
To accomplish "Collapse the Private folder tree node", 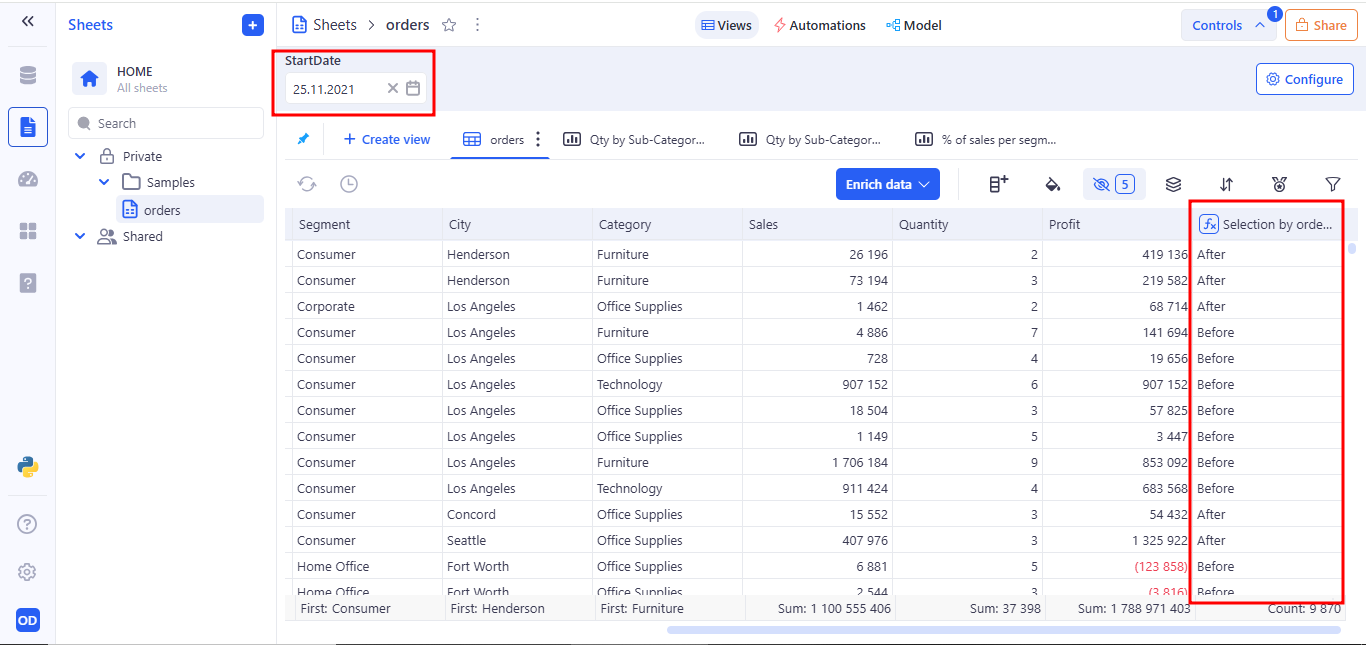I will point(81,156).
